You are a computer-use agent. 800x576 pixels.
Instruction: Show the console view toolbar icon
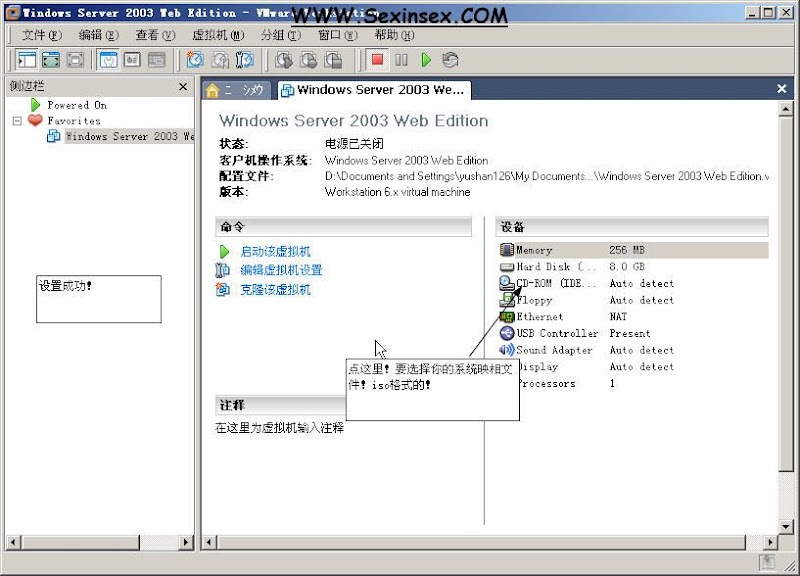coord(132,60)
